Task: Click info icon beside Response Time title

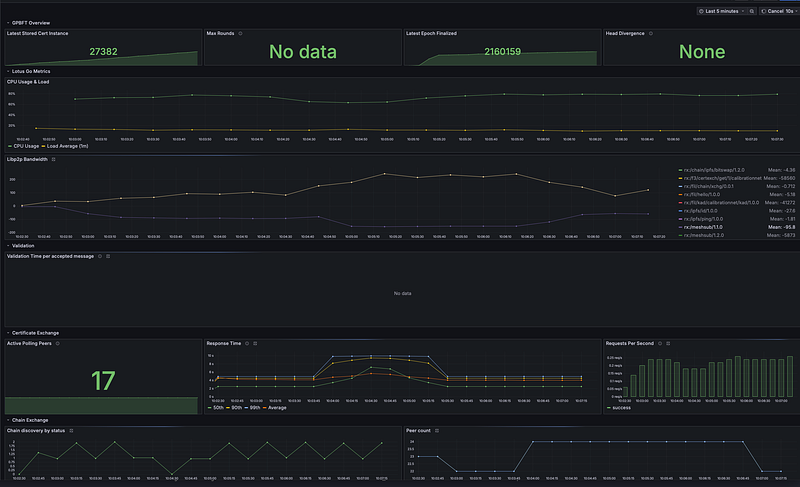Action: point(247,343)
